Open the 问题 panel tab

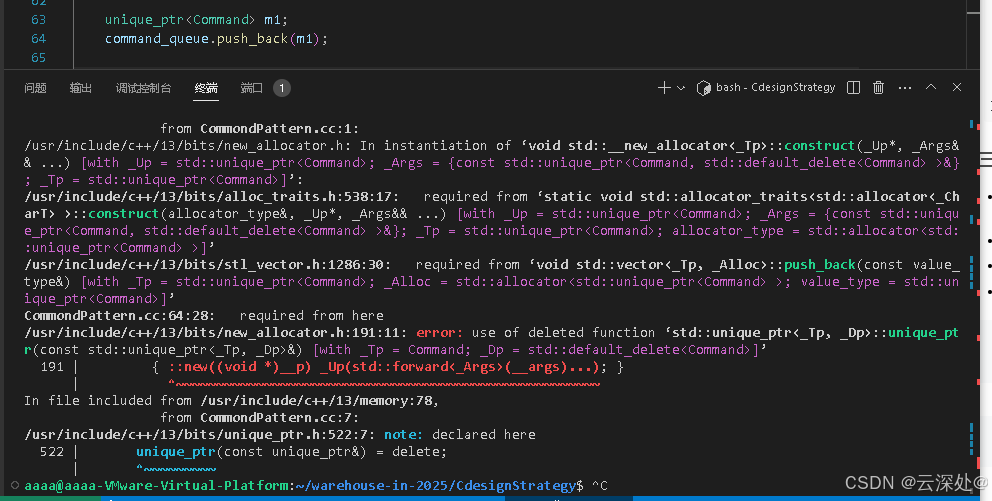(35, 88)
